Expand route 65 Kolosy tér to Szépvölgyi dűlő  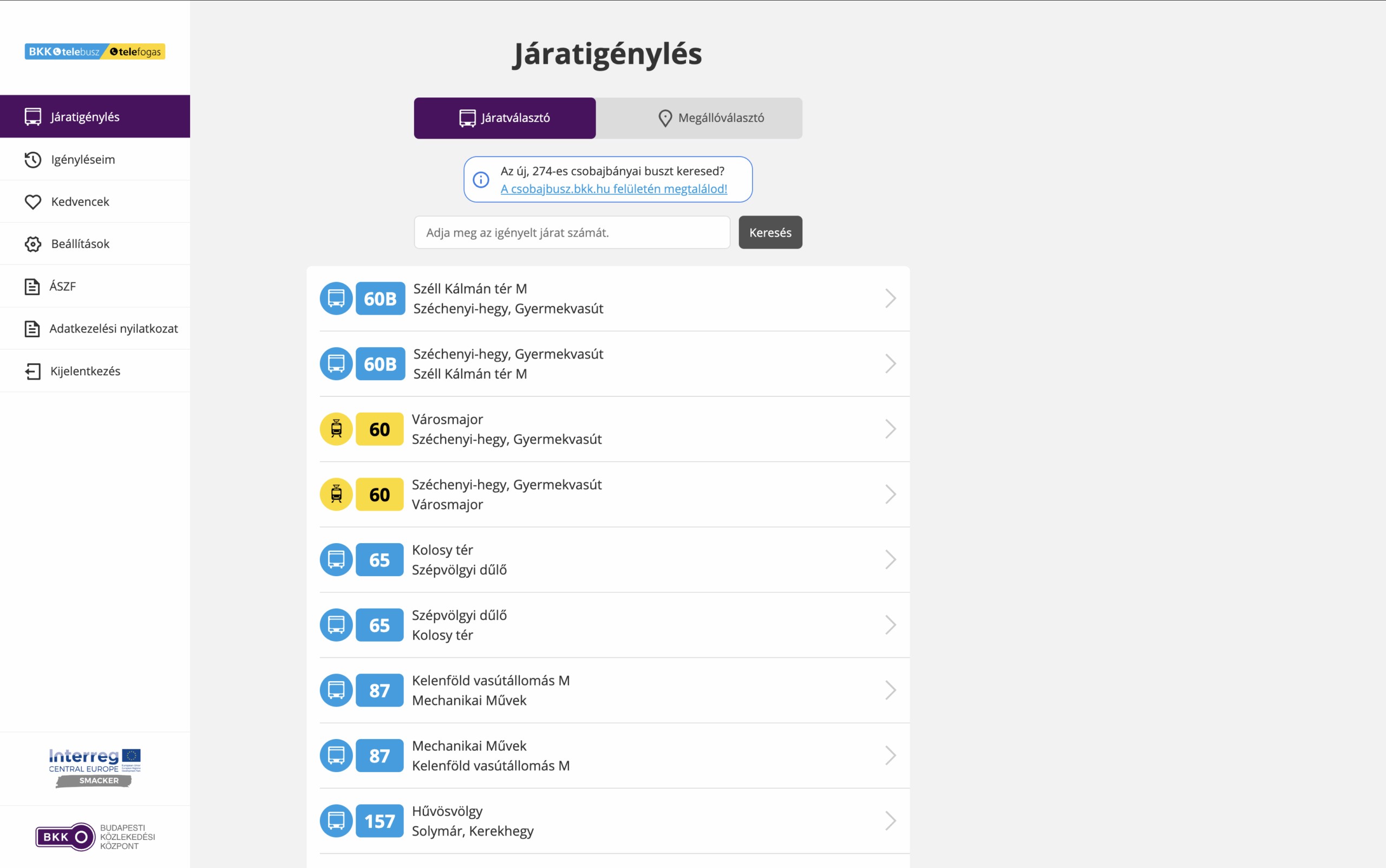click(x=890, y=560)
